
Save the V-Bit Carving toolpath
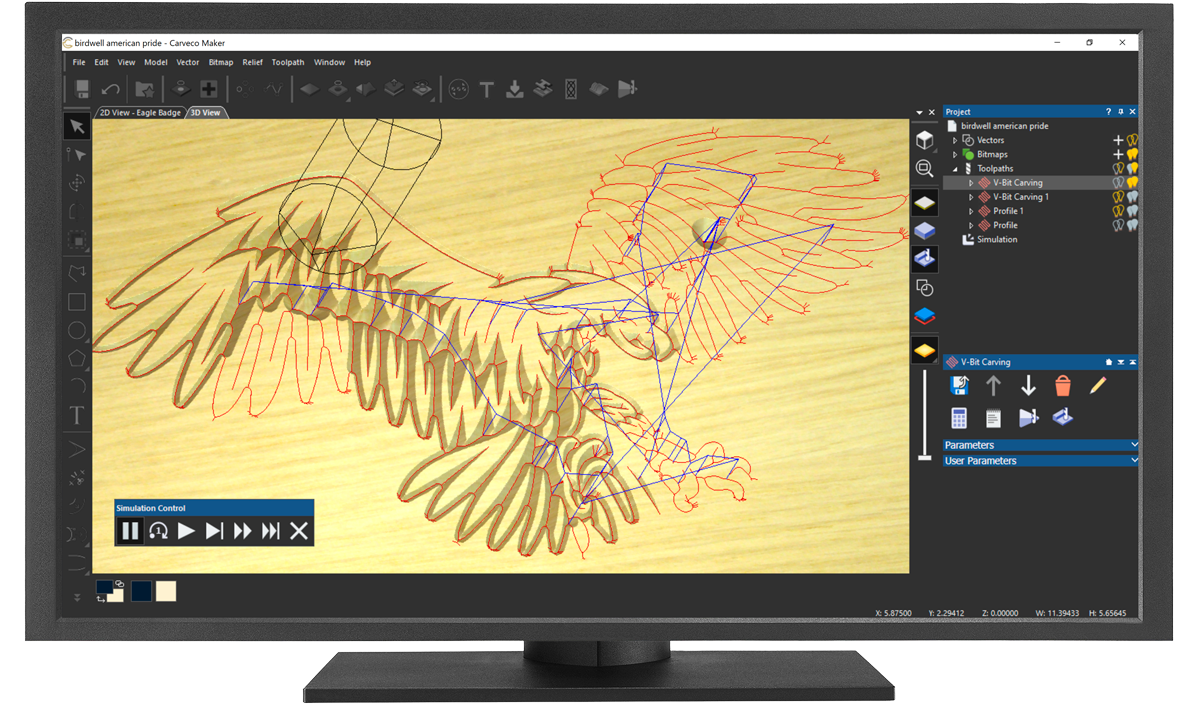[x=959, y=386]
